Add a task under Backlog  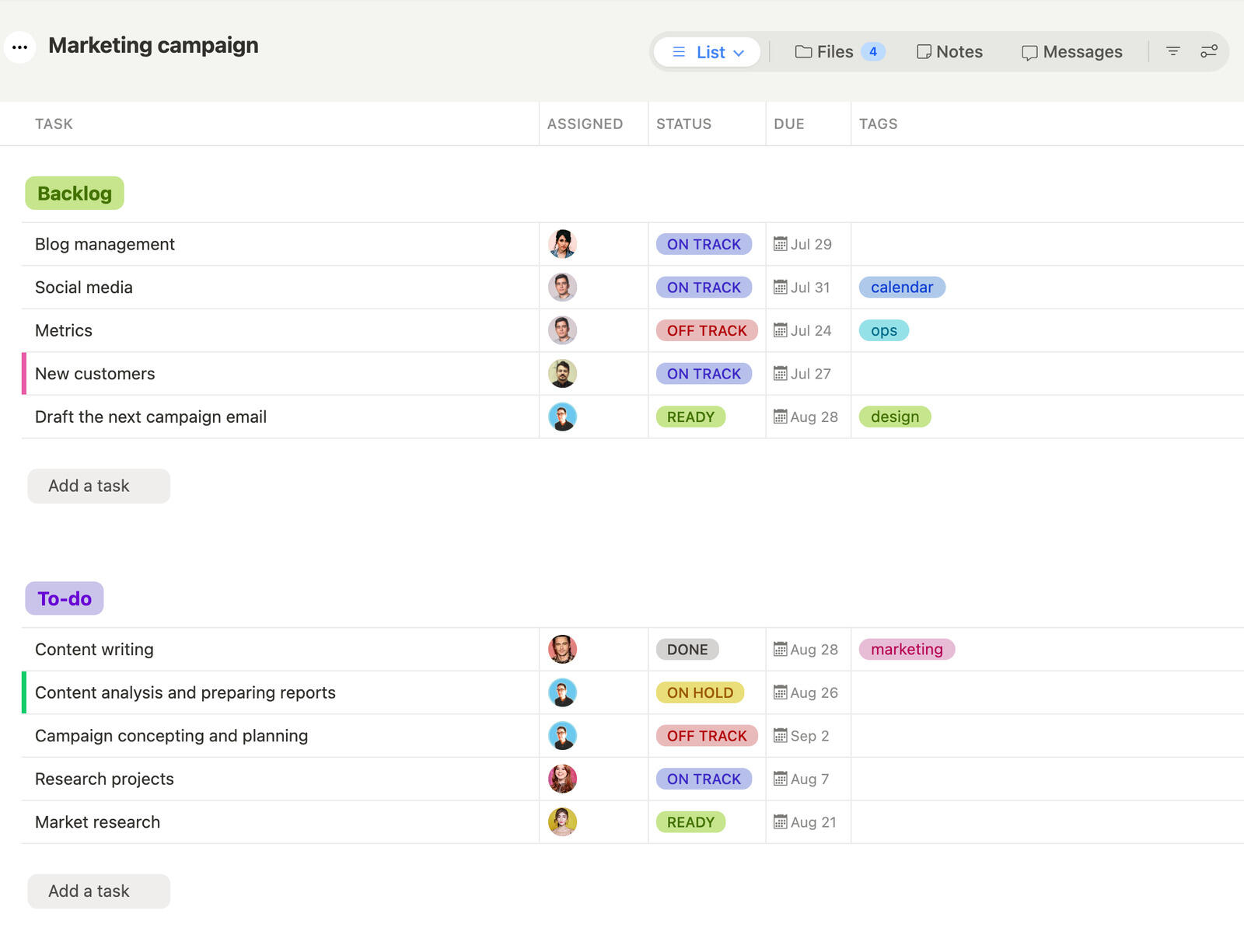99,486
